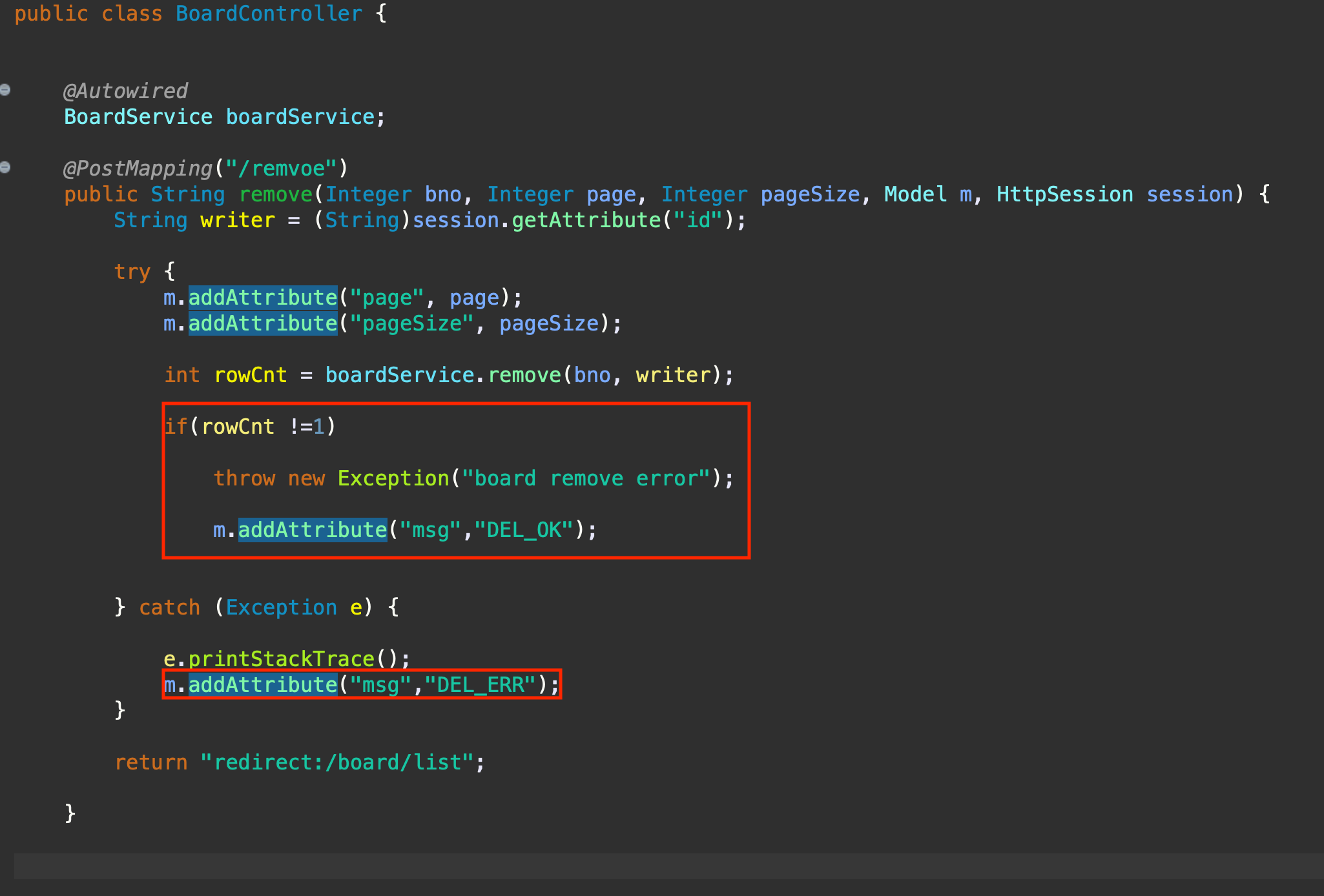
Task: Click the getAttribute method call
Action: [x=586, y=220]
